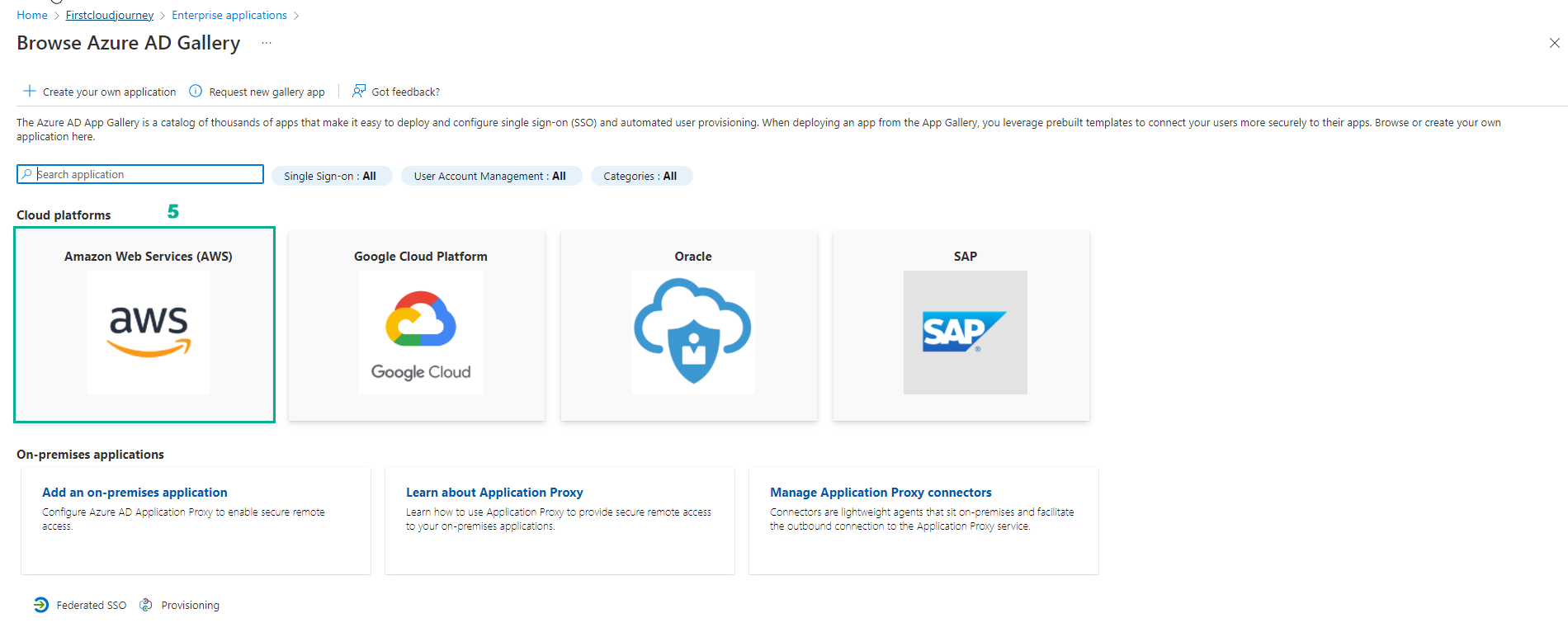
Task: Click the Cloud platforms section heading
Action: click(64, 215)
